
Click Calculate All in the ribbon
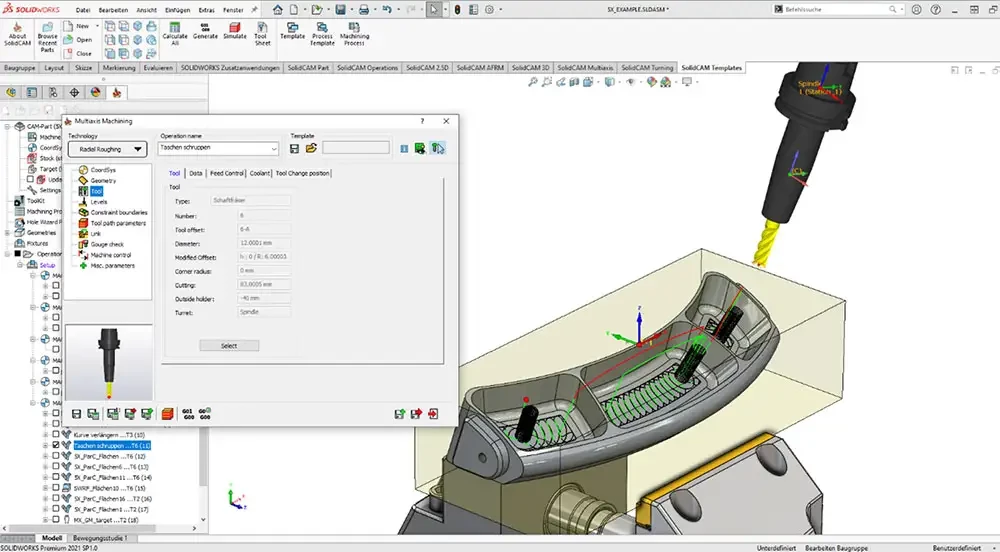tap(175, 34)
